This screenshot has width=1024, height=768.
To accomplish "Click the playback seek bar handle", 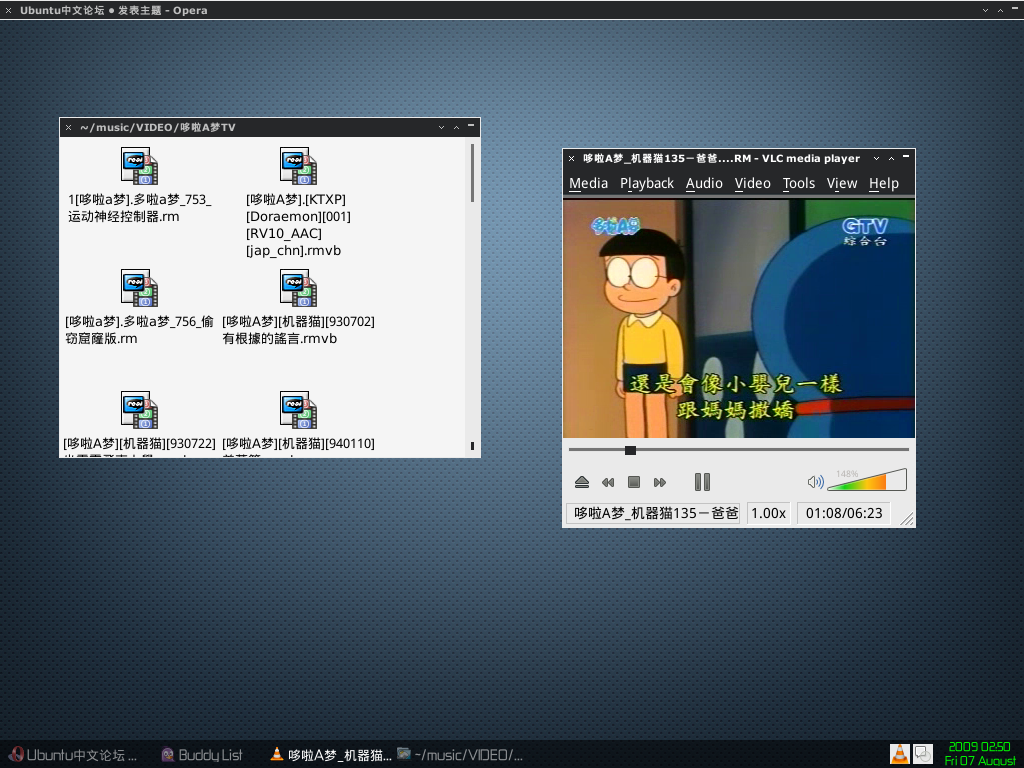I will [630, 450].
